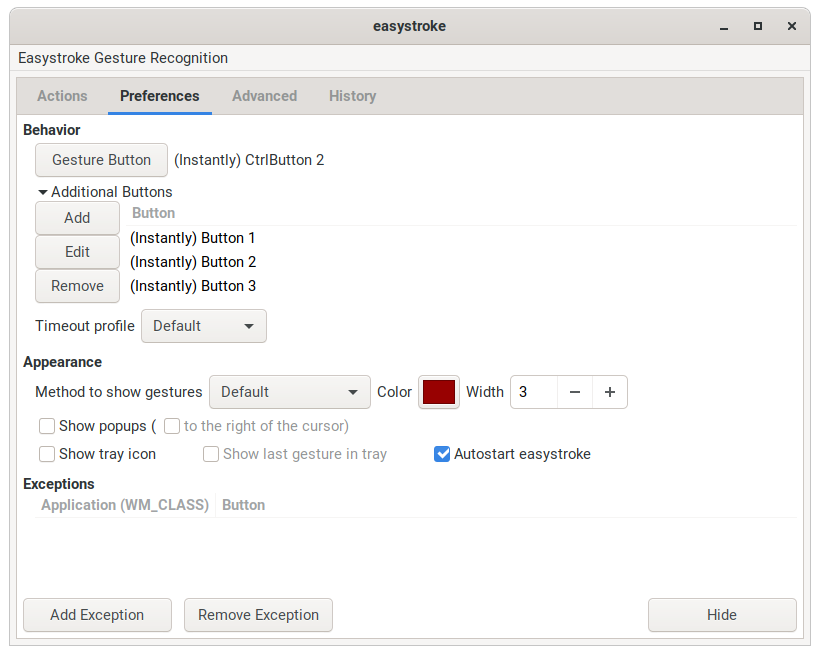Close the easystroke window
The height and width of the screenshot is (655, 820).
pos(792,26)
